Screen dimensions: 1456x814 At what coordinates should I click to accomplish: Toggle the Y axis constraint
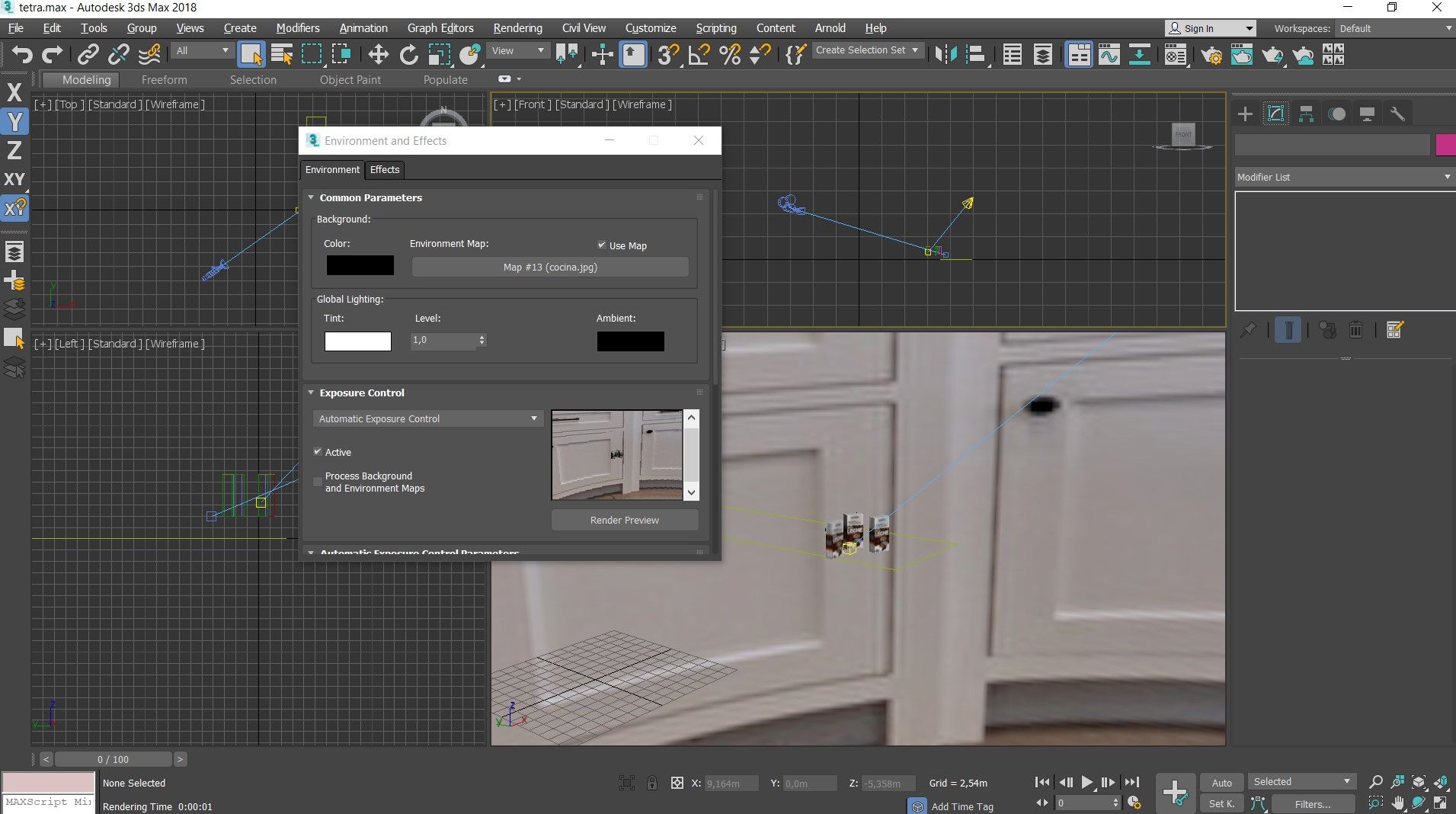(x=14, y=121)
